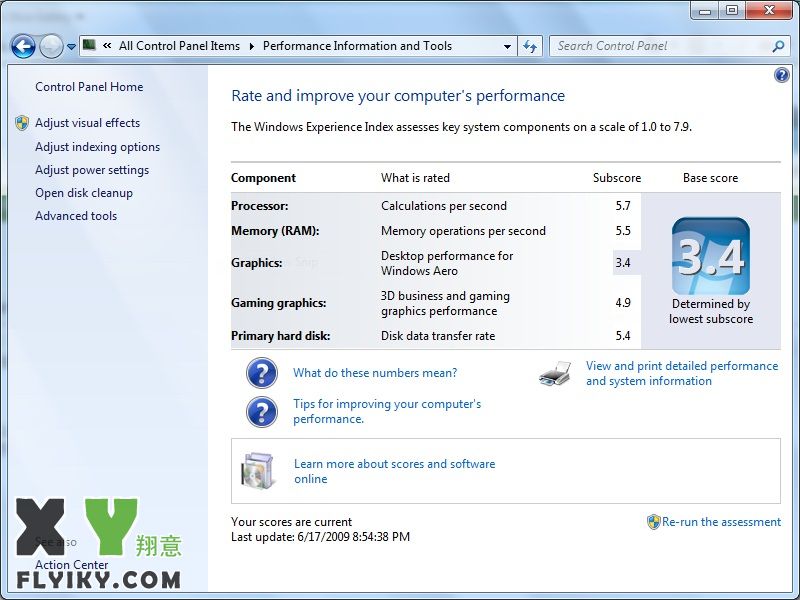The width and height of the screenshot is (800, 600).
Task: Click the greyed Forward arrow button
Action: click(51, 46)
